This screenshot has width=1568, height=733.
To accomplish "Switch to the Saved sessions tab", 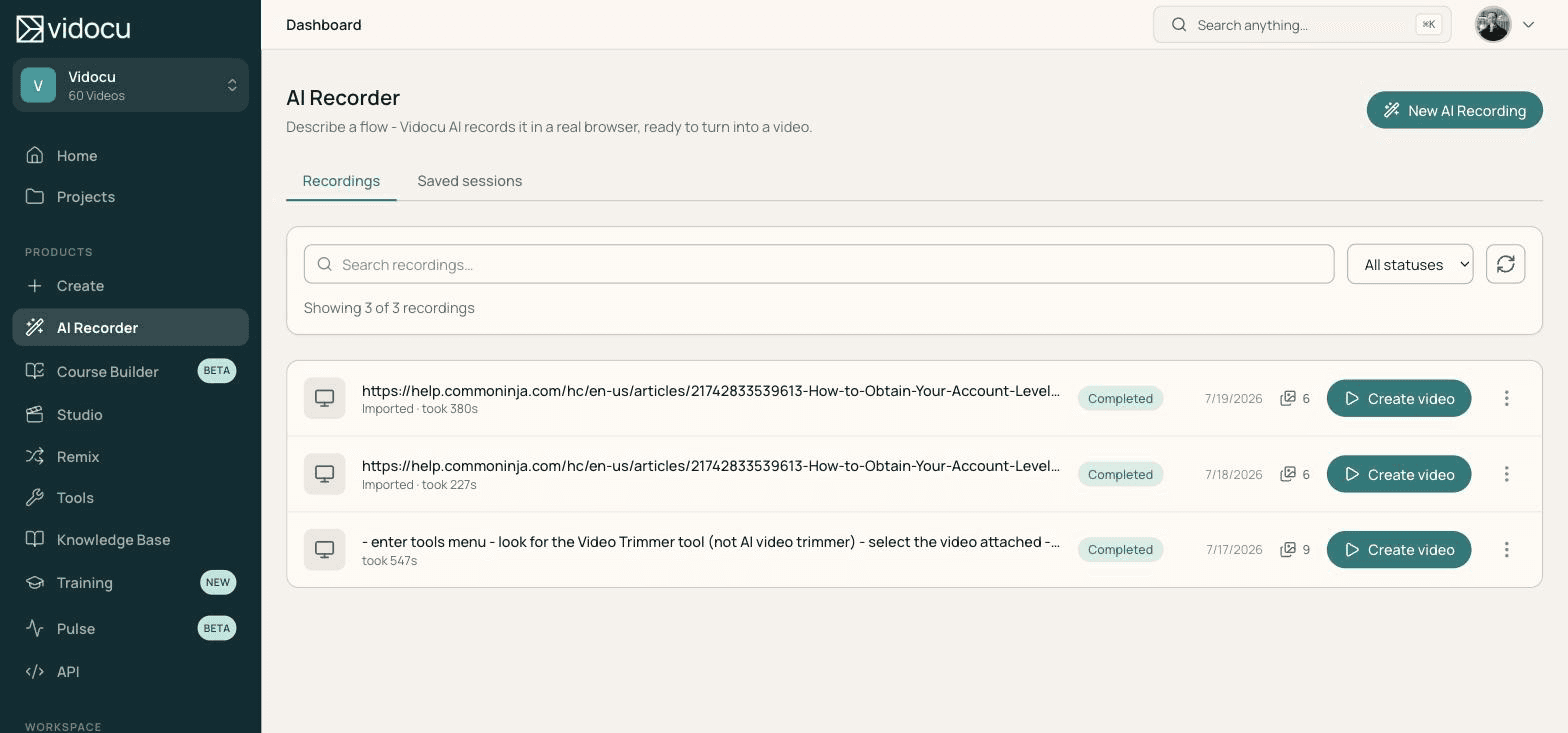I will (x=469, y=181).
